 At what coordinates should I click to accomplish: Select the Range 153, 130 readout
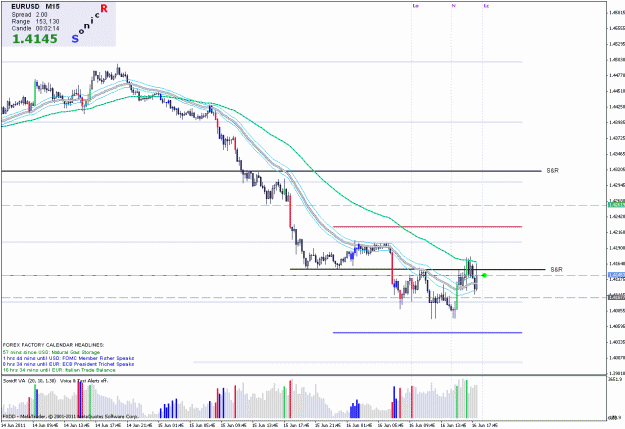tap(35, 22)
